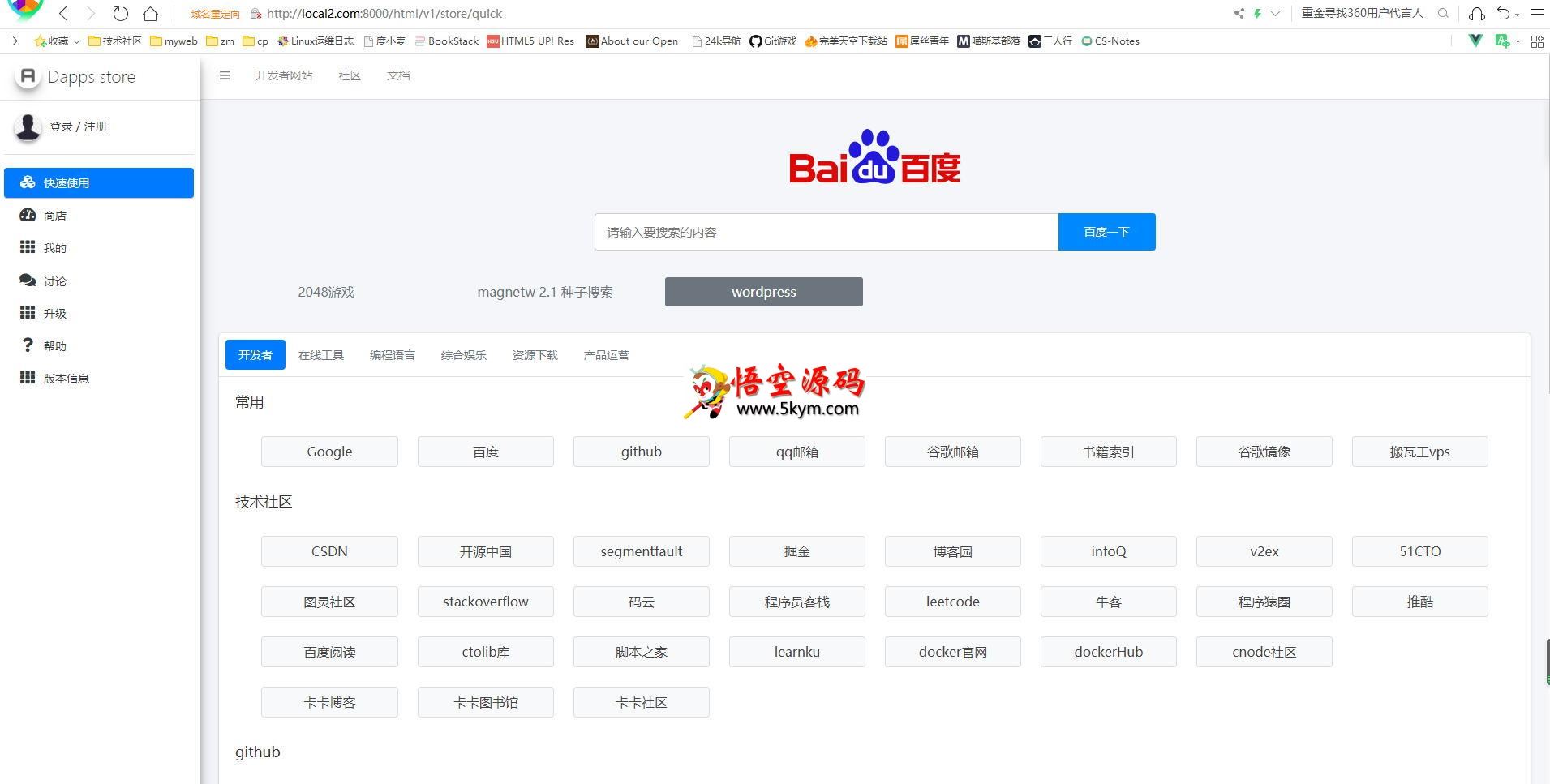Click the 版本信息 grid icon

tap(28, 378)
